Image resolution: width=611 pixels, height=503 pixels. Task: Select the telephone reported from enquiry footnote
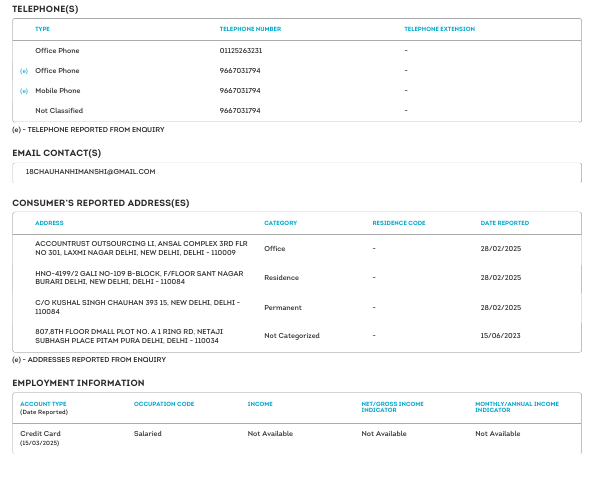click(88, 130)
